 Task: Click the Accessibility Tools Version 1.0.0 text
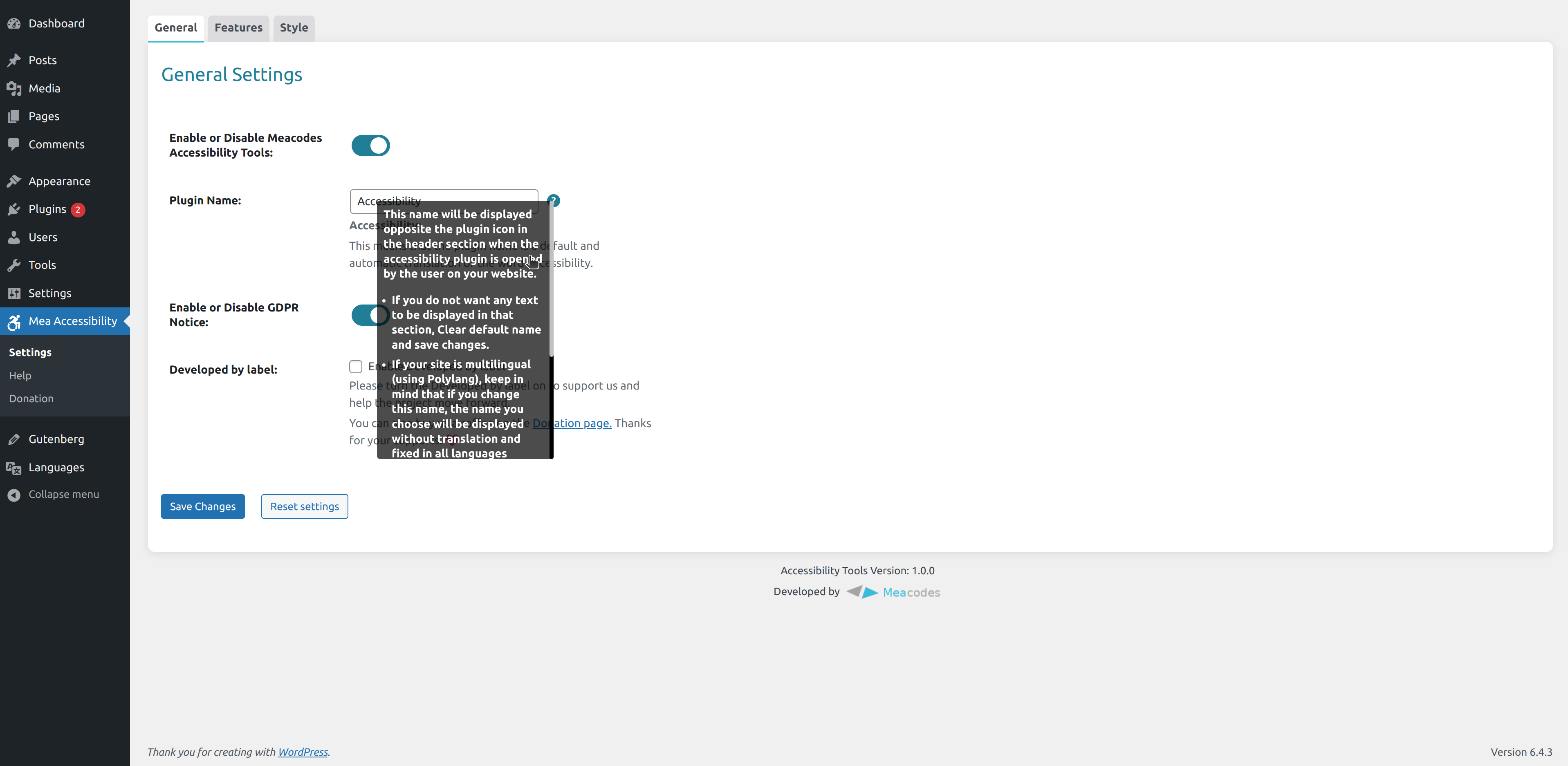coord(857,571)
